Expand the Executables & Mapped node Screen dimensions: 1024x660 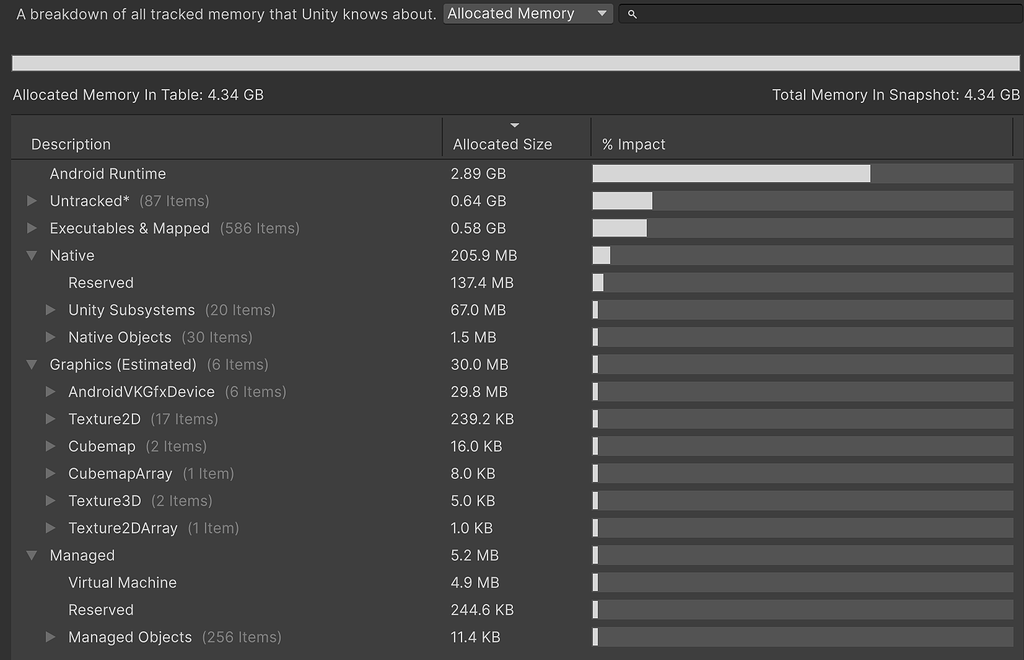(x=31, y=228)
